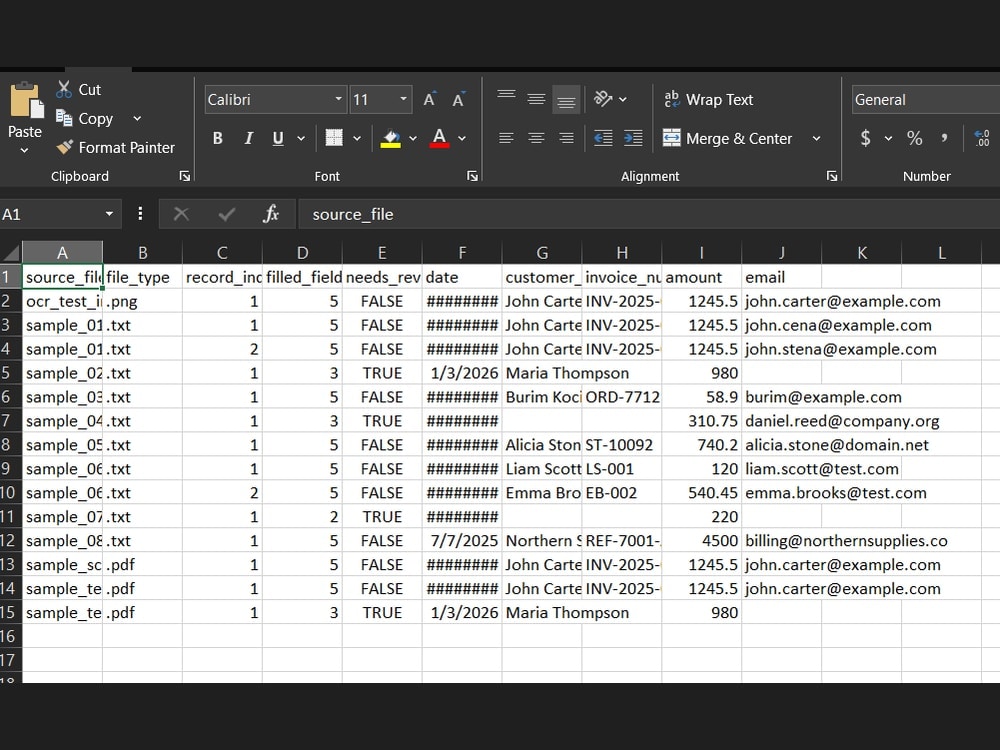Activate the Format Painter brush

(64, 147)
